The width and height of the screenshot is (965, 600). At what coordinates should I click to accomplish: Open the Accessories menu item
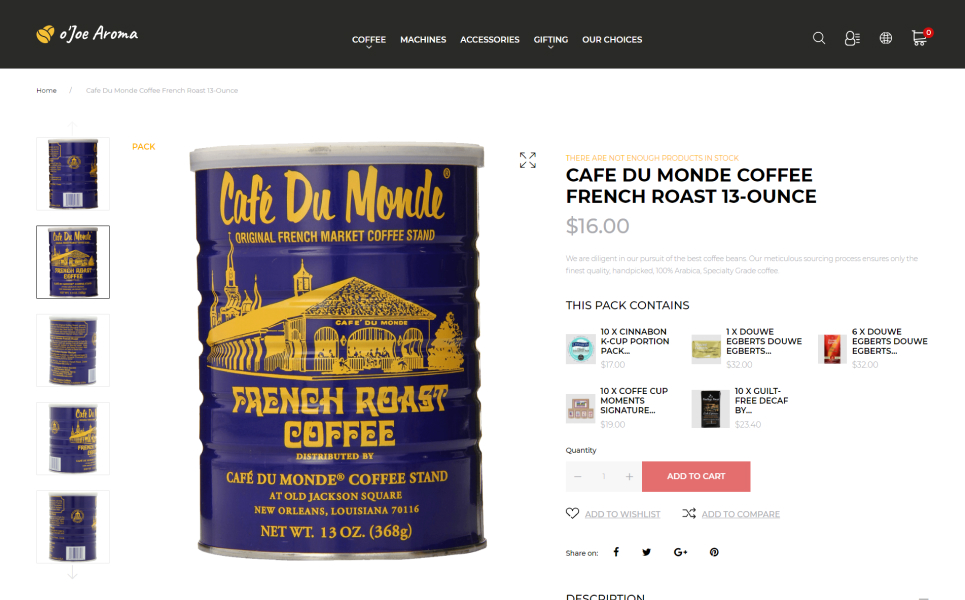(490, 39)
